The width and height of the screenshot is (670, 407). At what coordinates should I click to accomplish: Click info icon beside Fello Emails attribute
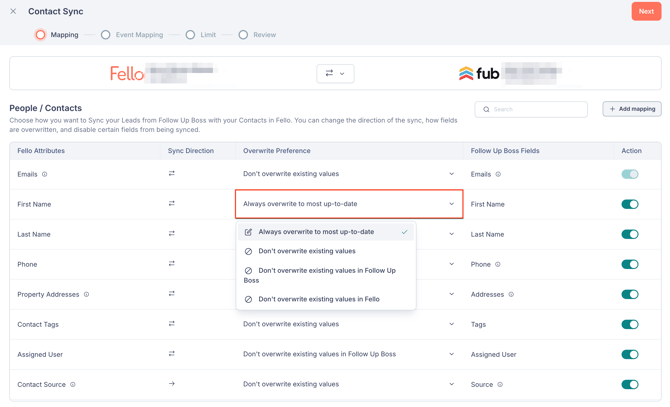pos(45,174)
